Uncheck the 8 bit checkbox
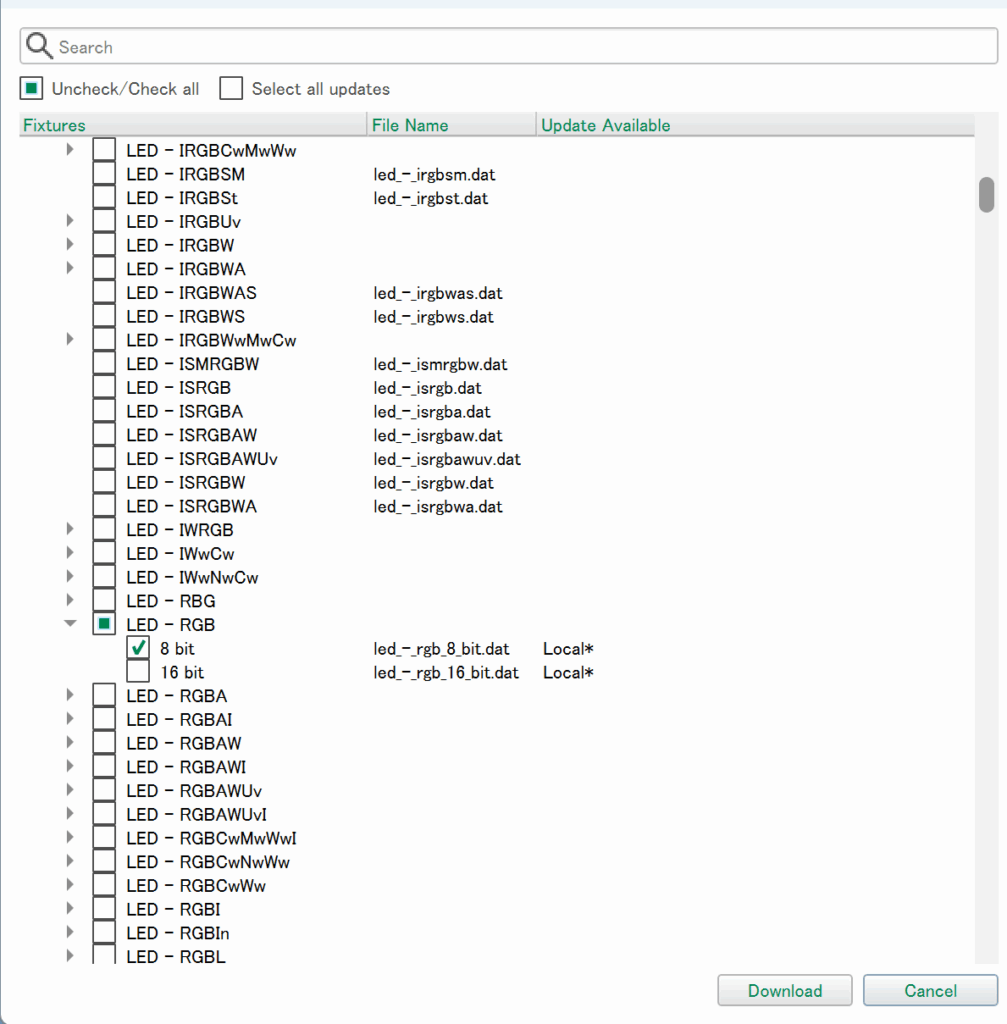Screen dimensions: 1007x1024 (x=138, y=648)
